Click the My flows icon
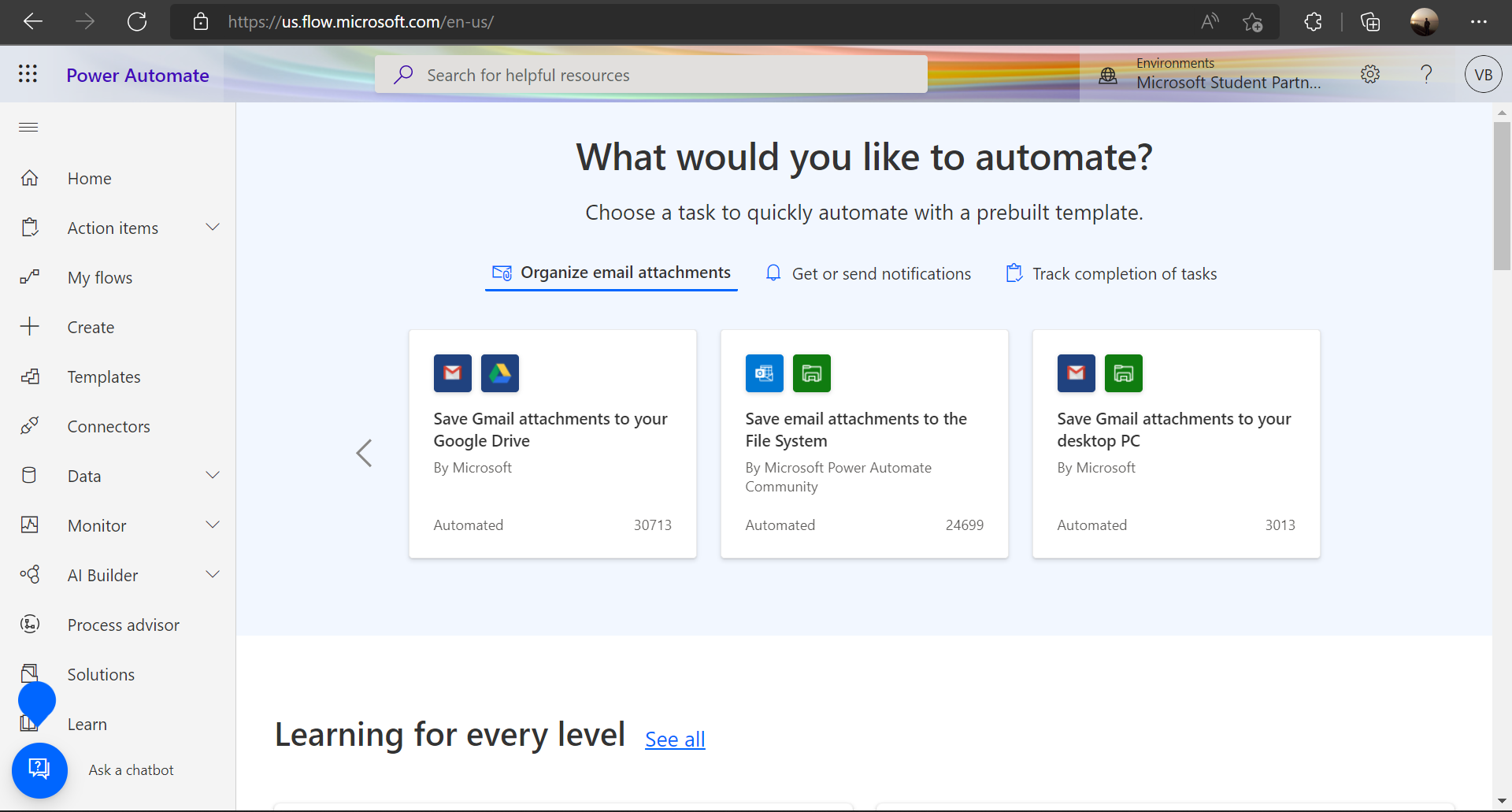 [x=30, y=277]
